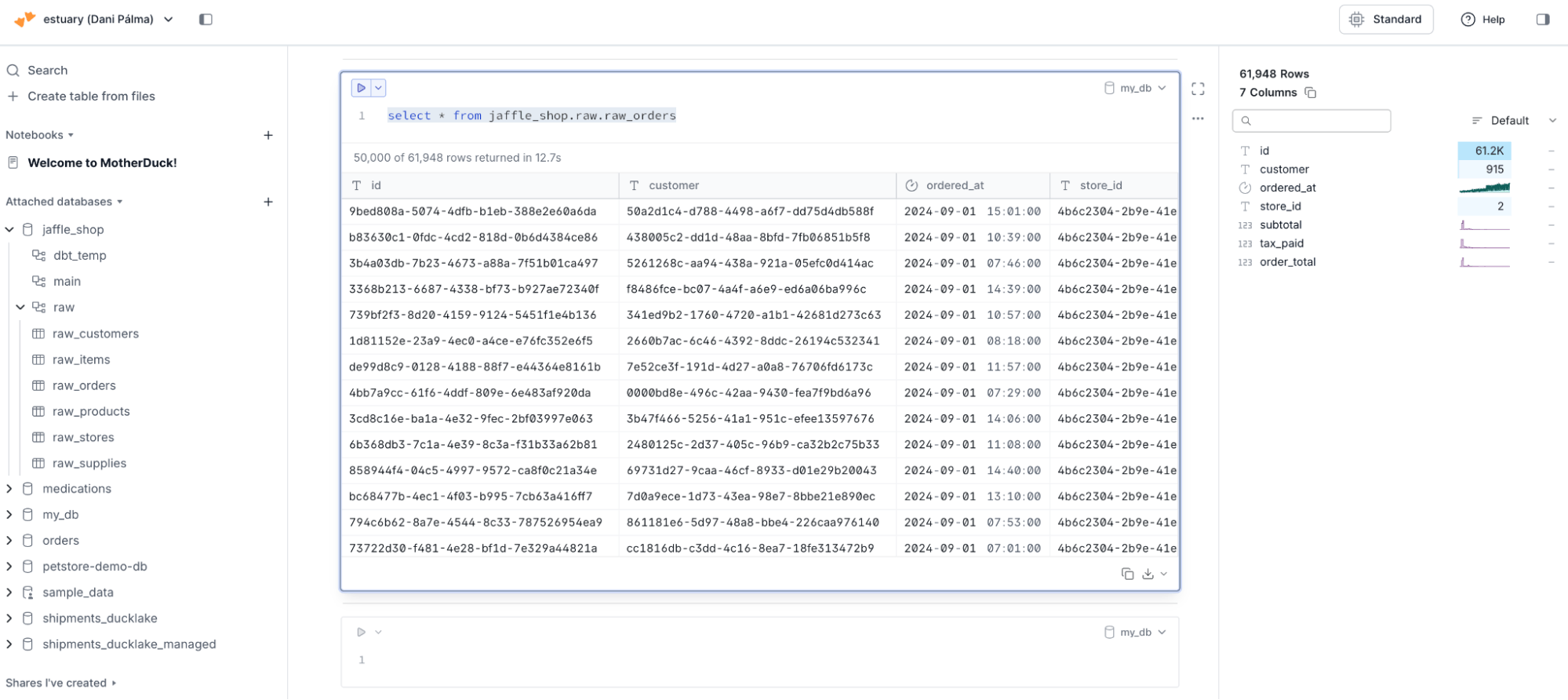Screen dimensions: 1568x700
Task: Click the sample_data shared database icon
Action: click(27, 592)
